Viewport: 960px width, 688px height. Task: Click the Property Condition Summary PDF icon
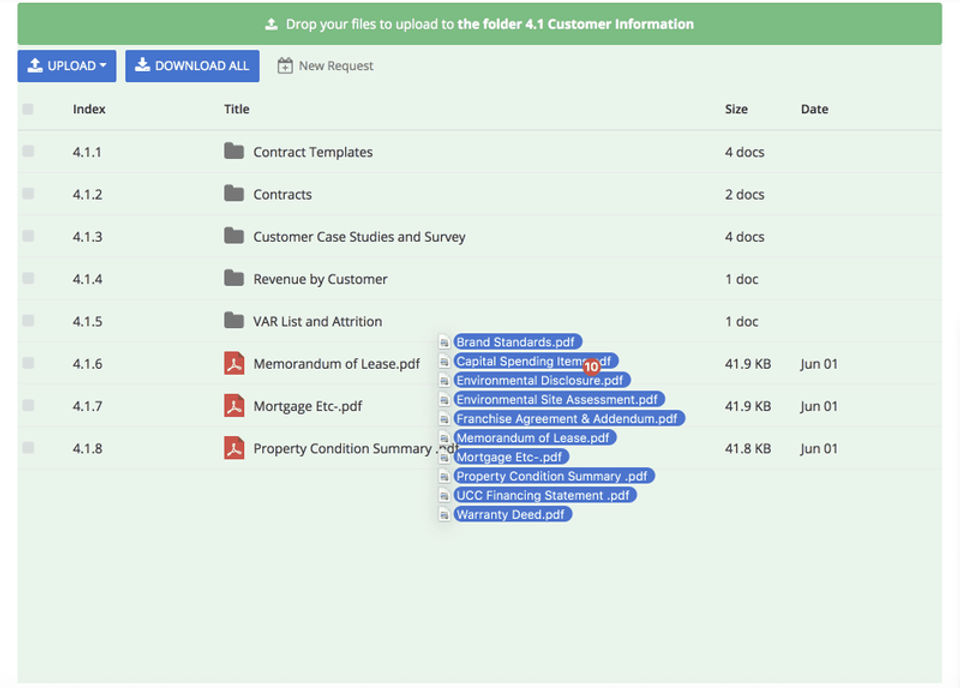[234, 448]
